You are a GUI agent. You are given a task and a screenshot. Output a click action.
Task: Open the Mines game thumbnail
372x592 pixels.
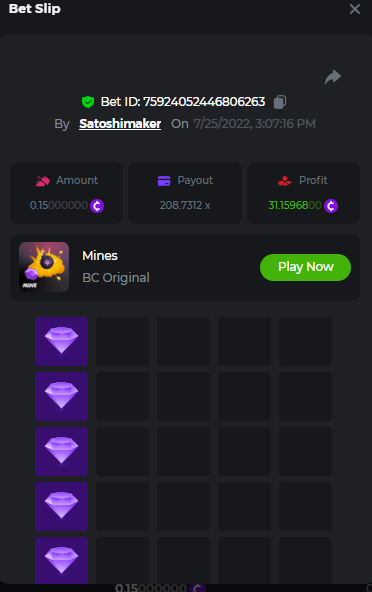click(44, 267)
